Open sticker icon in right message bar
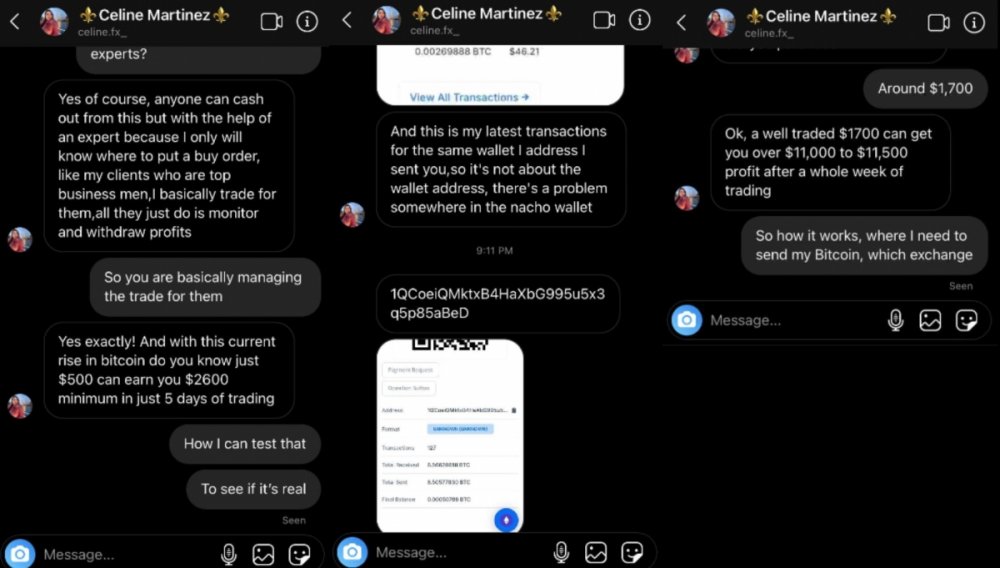The image size is (1000, 568). tap(966, 320)
